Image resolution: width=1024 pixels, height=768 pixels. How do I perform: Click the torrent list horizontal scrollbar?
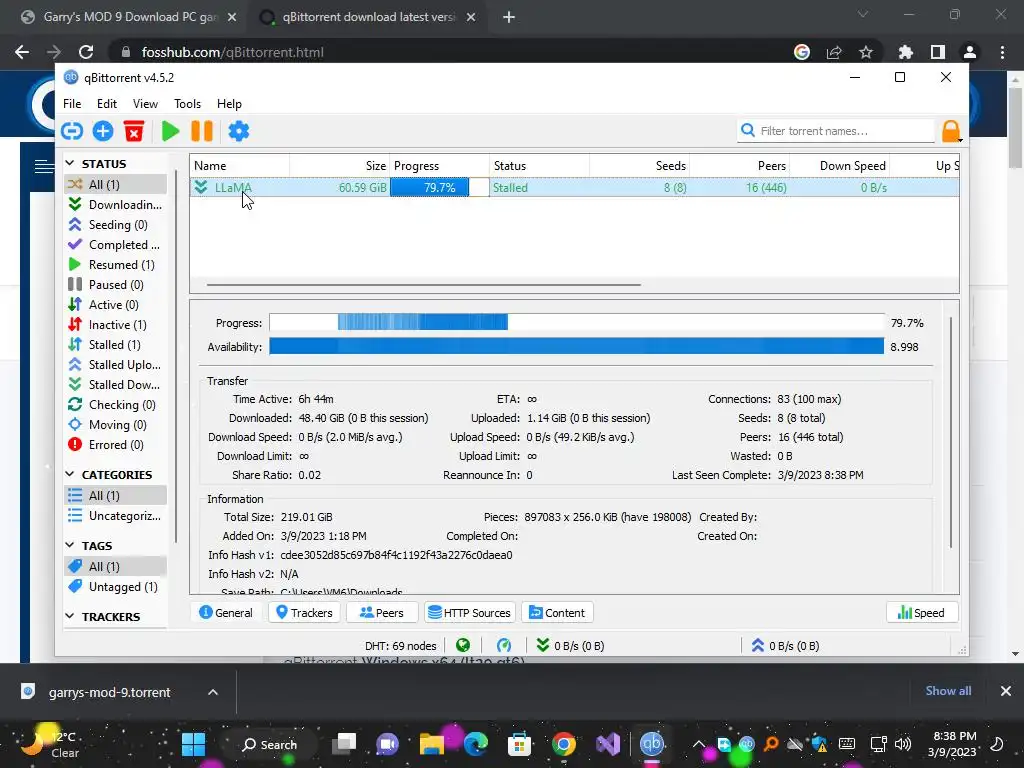[424, 285]
